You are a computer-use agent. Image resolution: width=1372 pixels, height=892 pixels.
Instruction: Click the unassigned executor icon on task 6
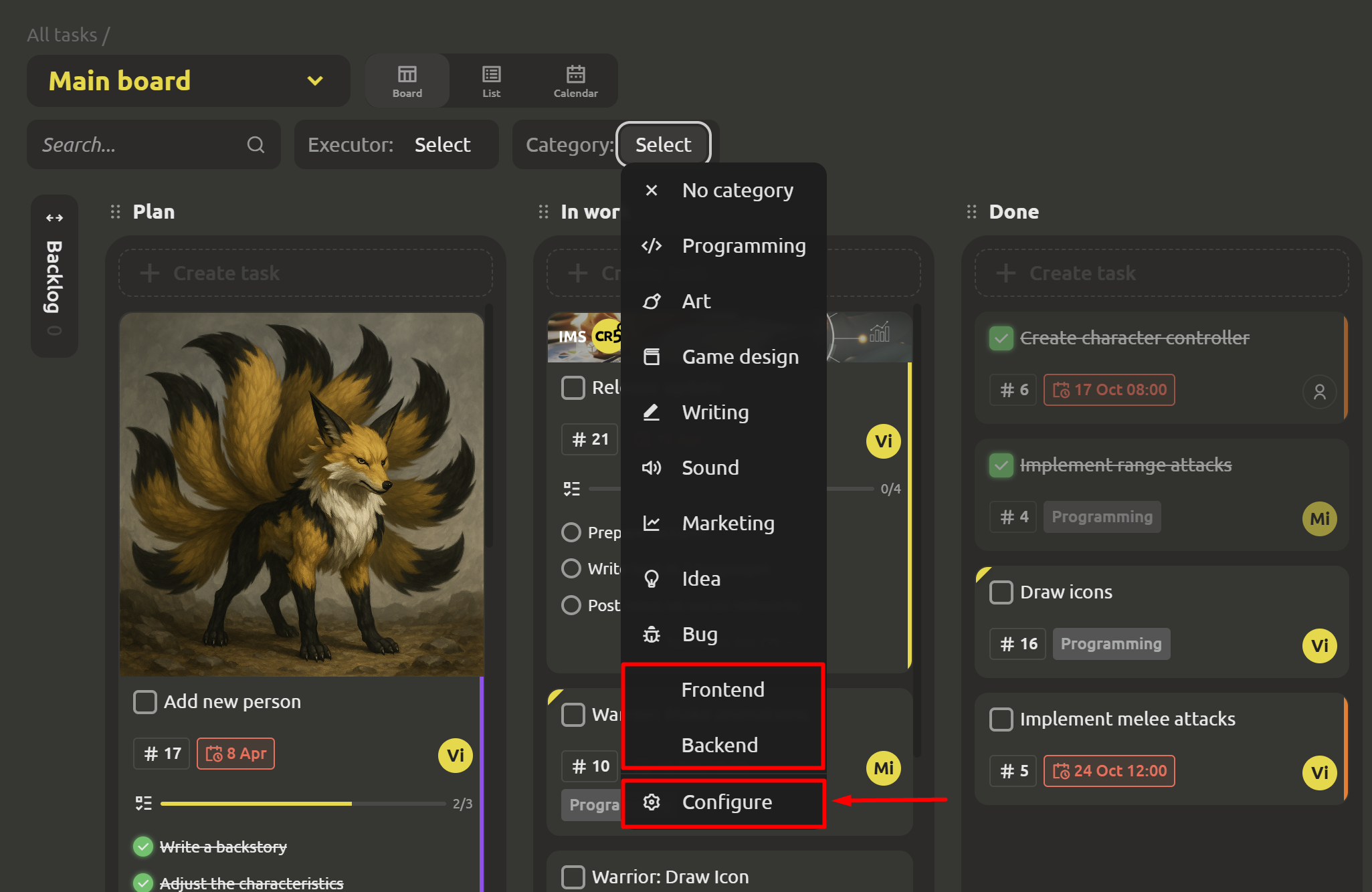click(1319, 392)
